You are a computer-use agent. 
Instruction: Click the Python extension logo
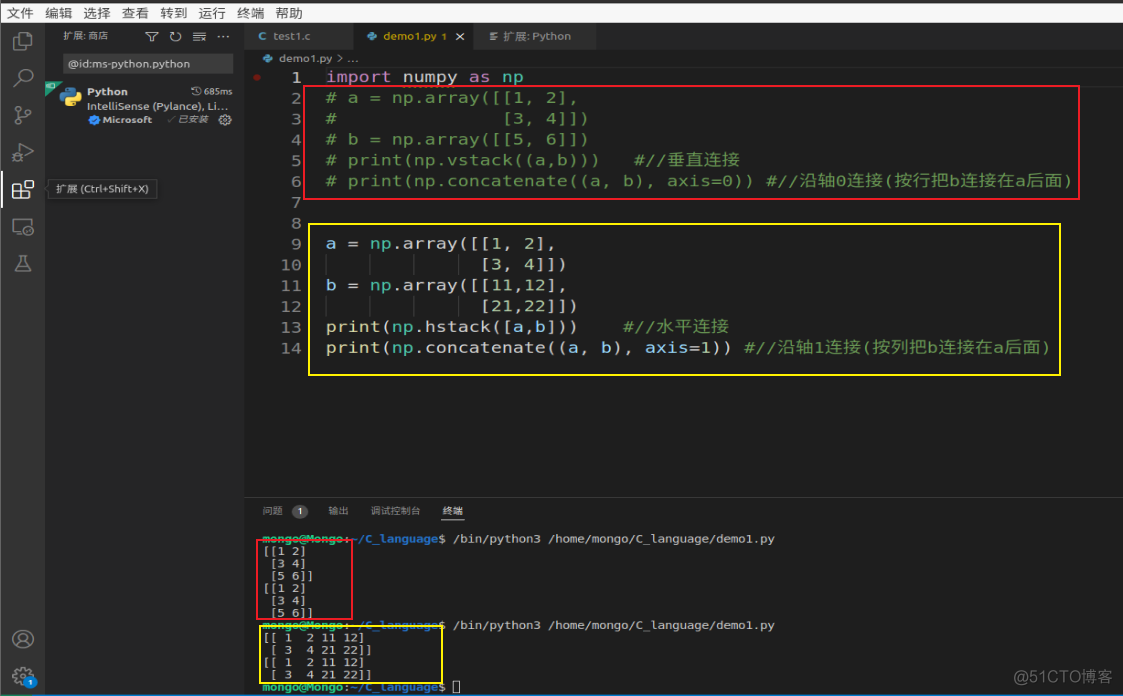coord(70,97)
